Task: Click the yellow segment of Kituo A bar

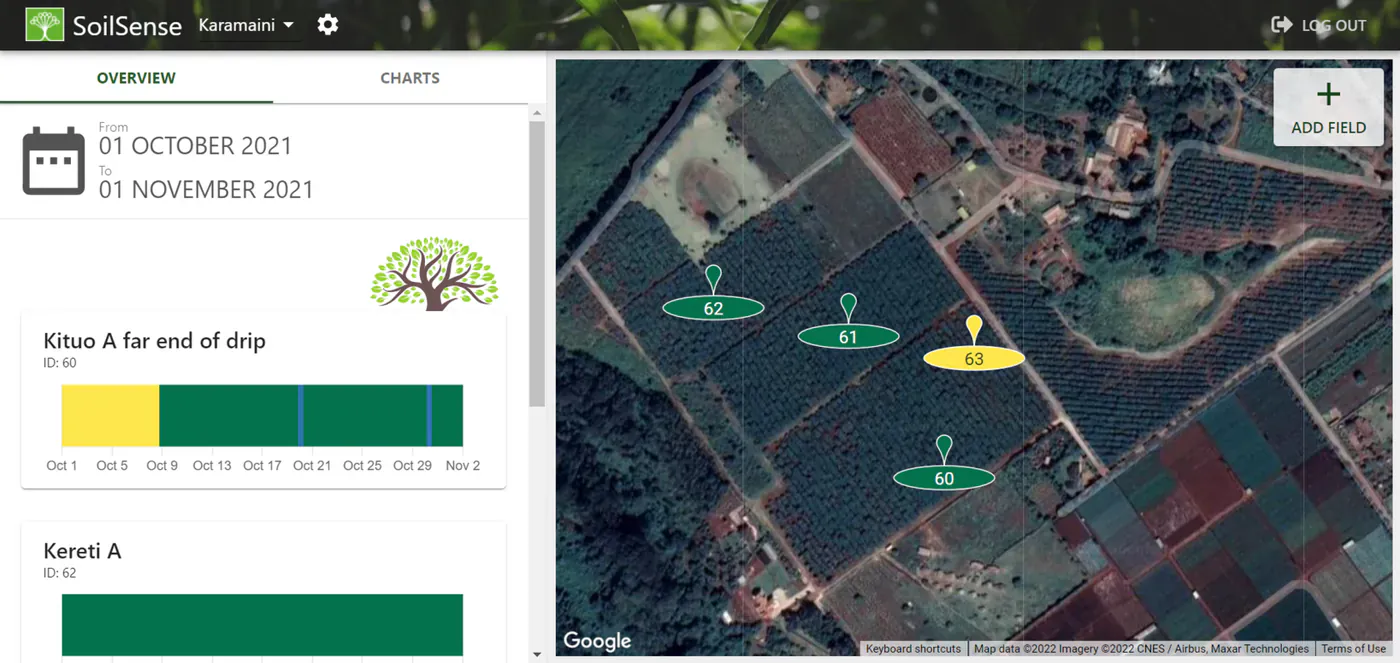Action: [110, 415]
